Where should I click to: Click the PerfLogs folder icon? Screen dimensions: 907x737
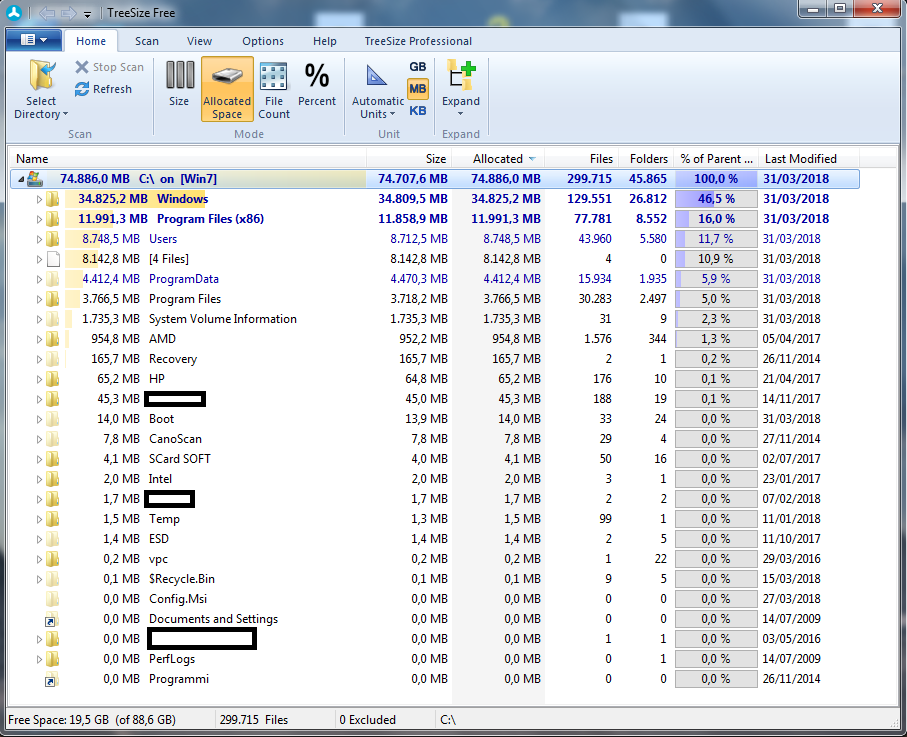pos(53,659)
